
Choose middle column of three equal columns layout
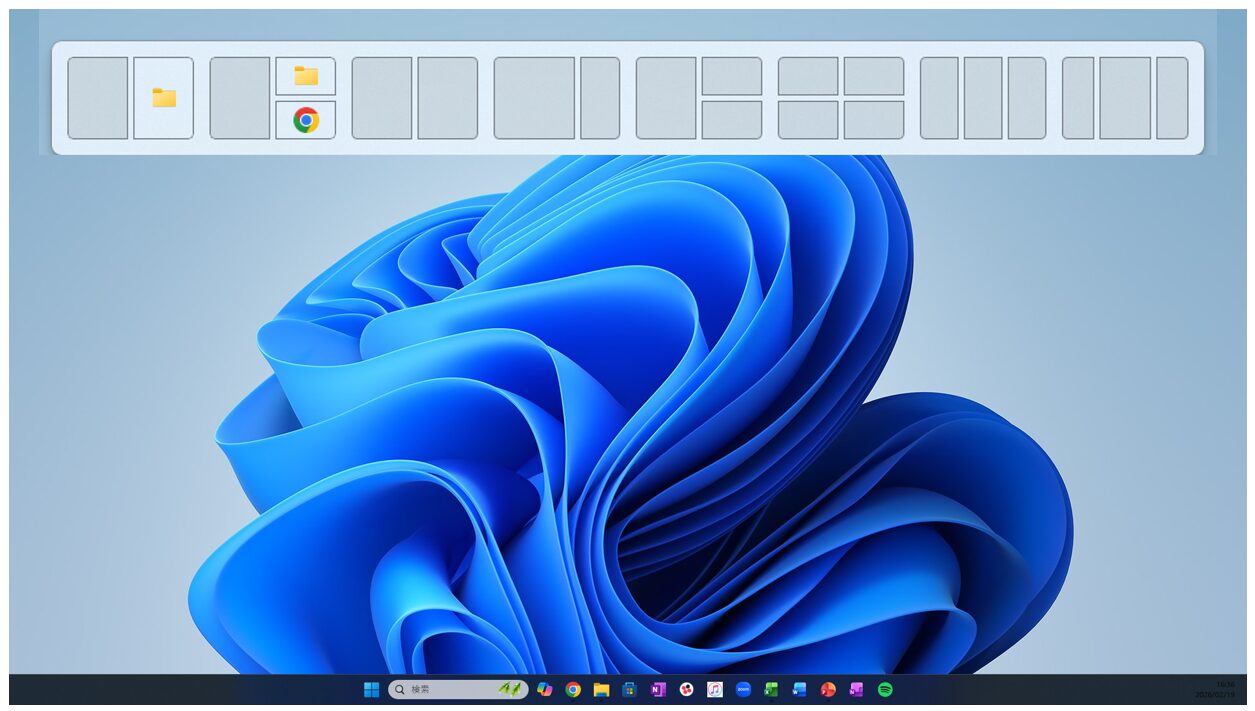(x=983, y=98)
